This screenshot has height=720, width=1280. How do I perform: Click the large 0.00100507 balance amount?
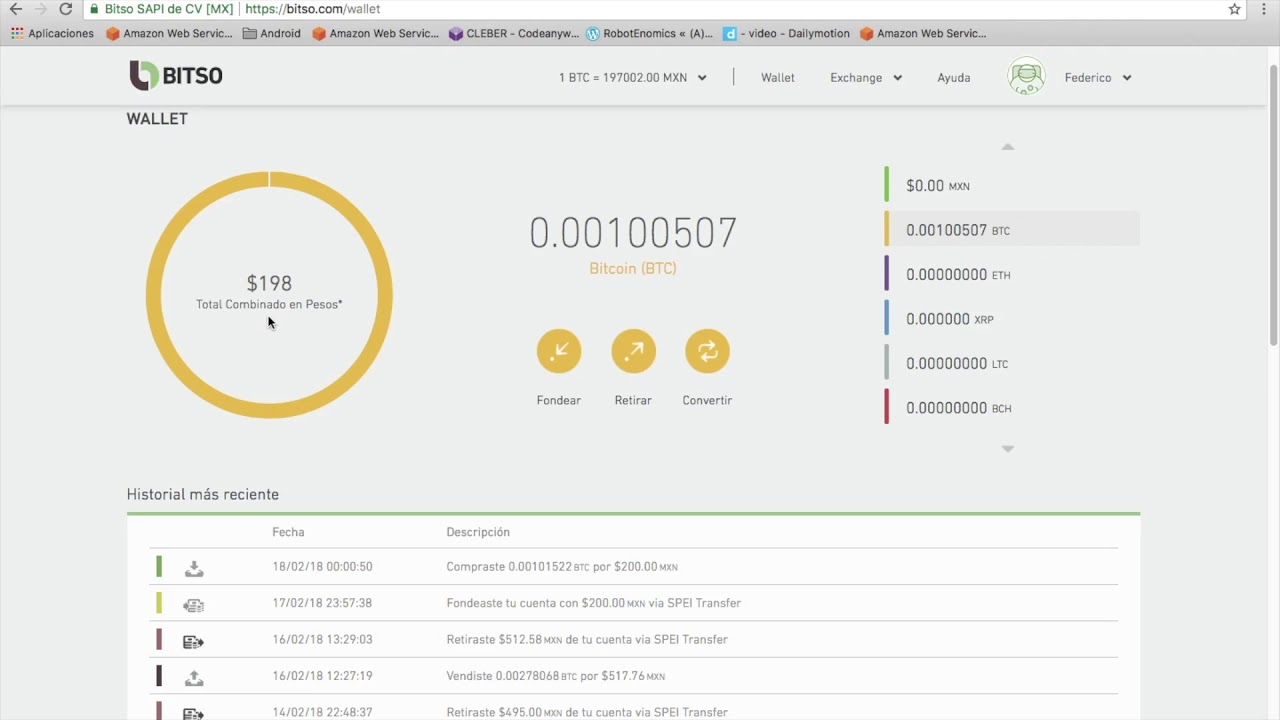(633, 233)
